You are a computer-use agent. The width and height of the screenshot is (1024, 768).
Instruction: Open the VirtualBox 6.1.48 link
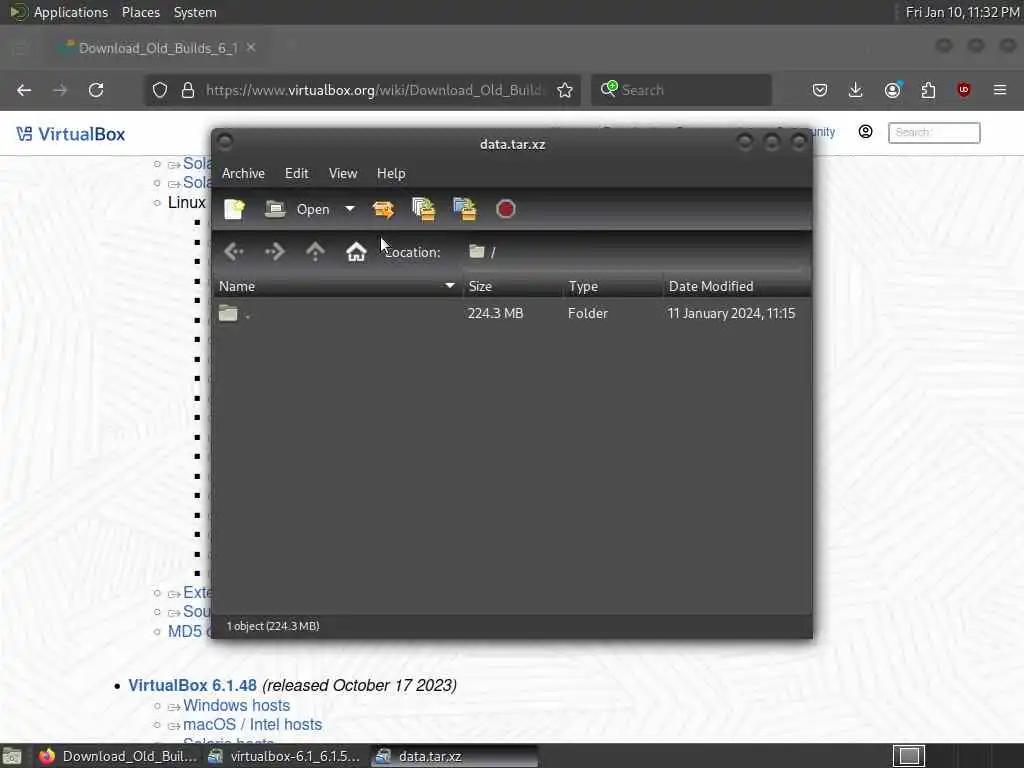pos(192,686)
